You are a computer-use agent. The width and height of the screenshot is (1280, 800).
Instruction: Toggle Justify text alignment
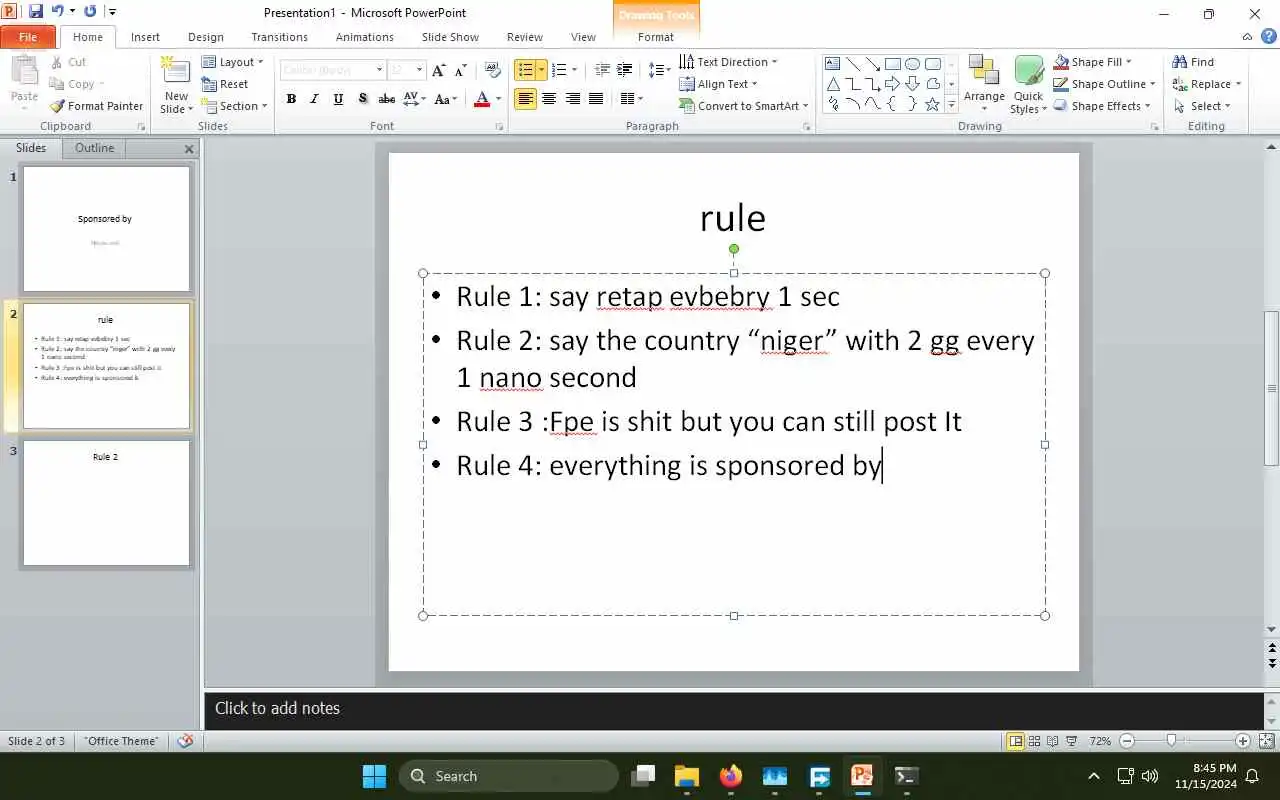596,98
